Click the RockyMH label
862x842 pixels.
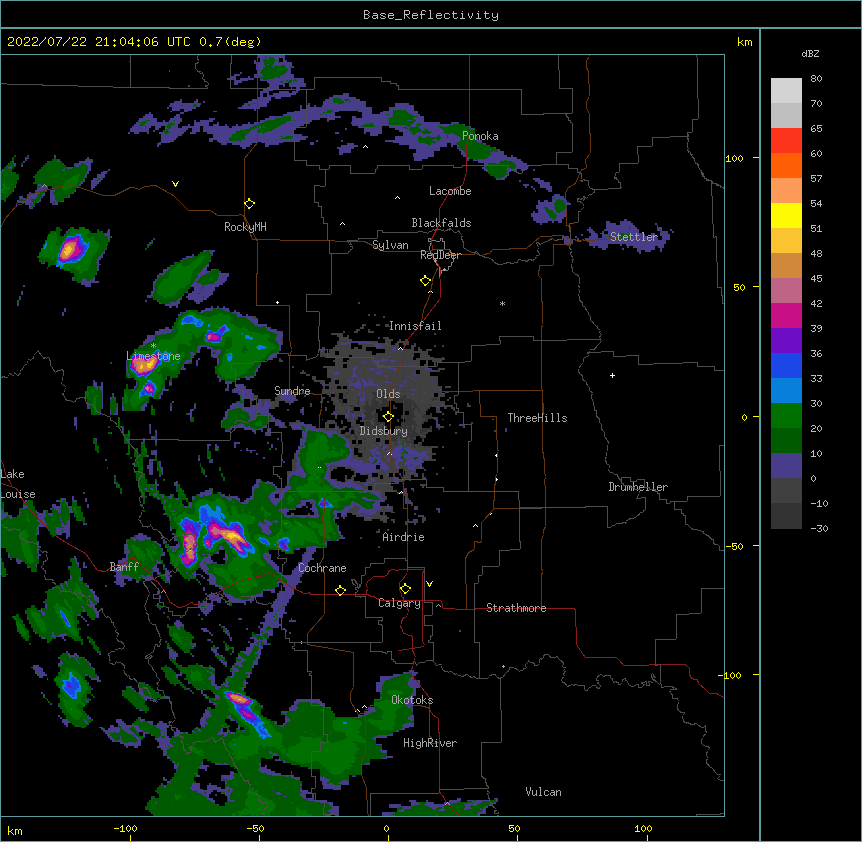[245, 227]
